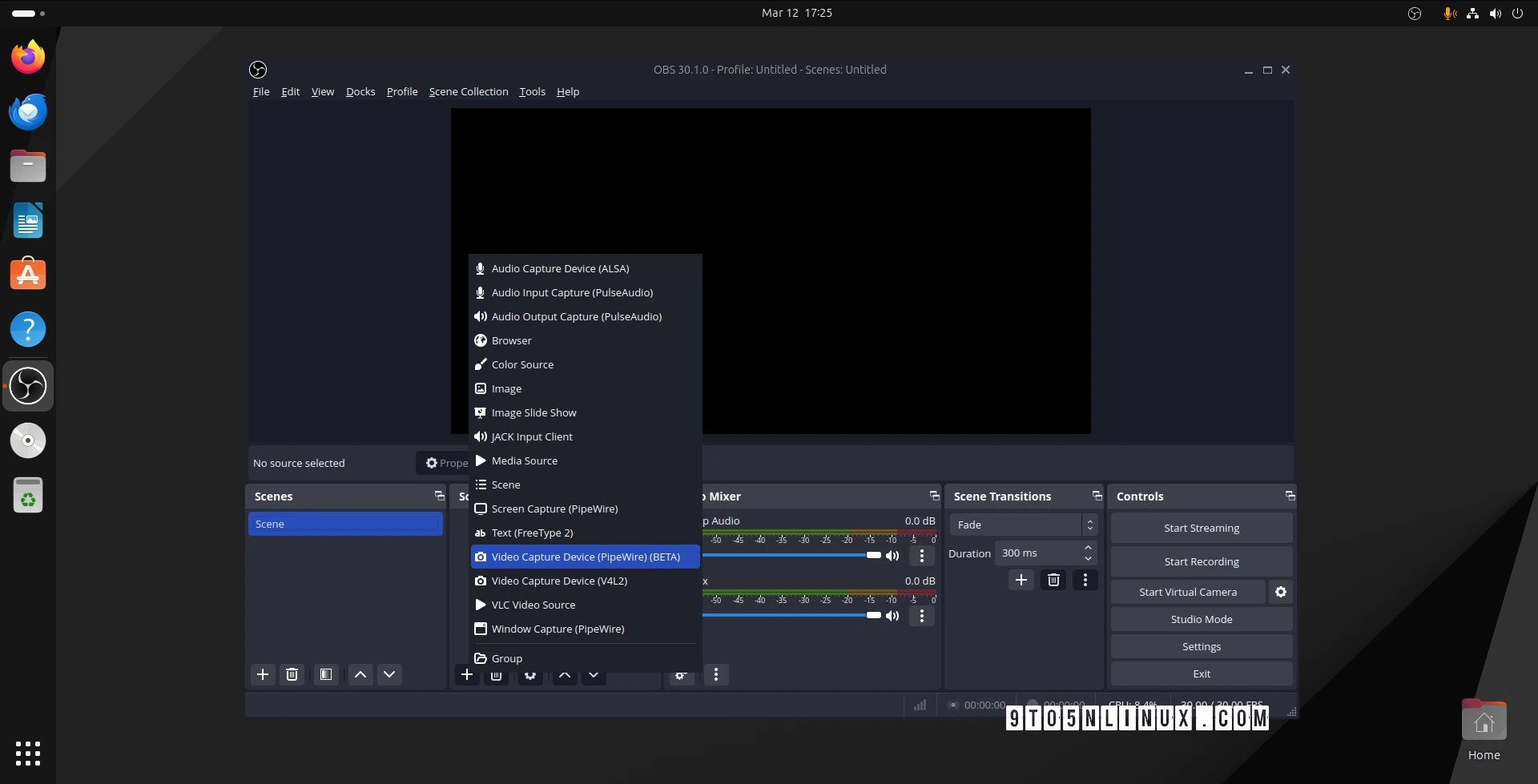Toggle Studio Mode

pyautogui.click(x=1201, y=619)
